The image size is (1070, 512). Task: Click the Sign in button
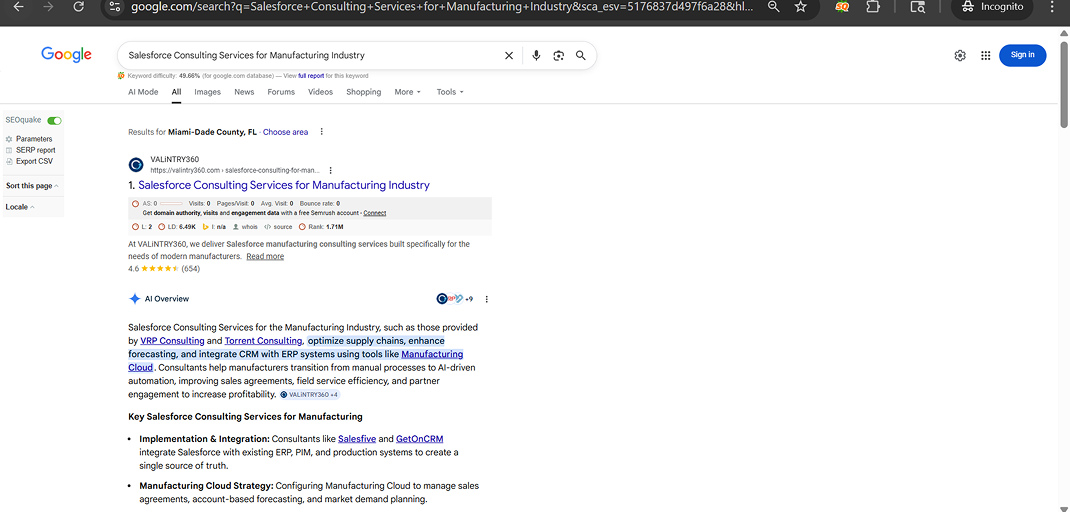[x=1022, y=55]
